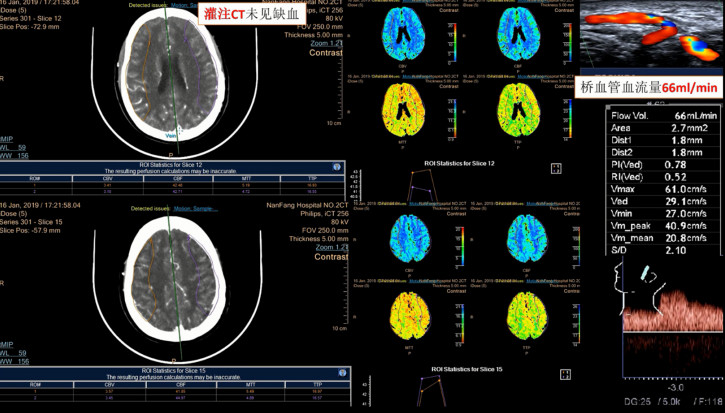725x413 pixels.
Task: Select the Slice 12 axial CT image
Action: click(172, 74)
